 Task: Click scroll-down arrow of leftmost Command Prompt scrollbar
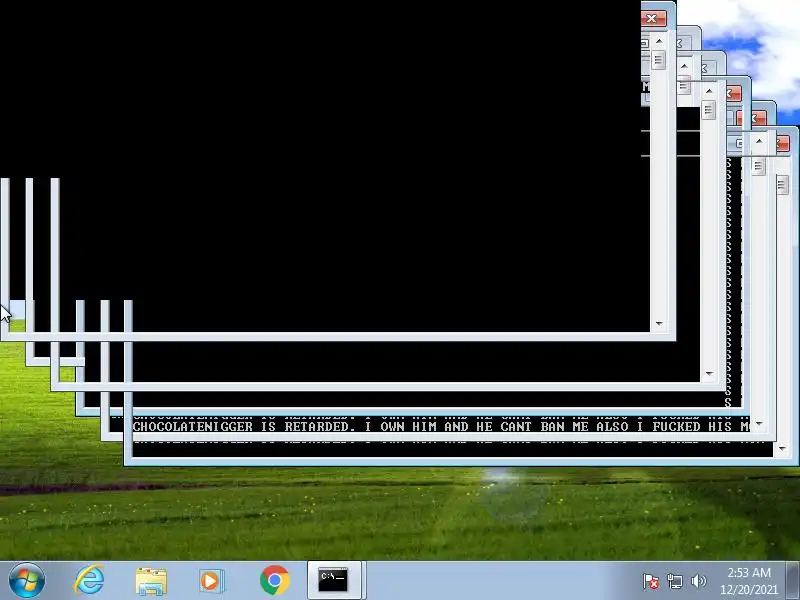coord(659,324)
